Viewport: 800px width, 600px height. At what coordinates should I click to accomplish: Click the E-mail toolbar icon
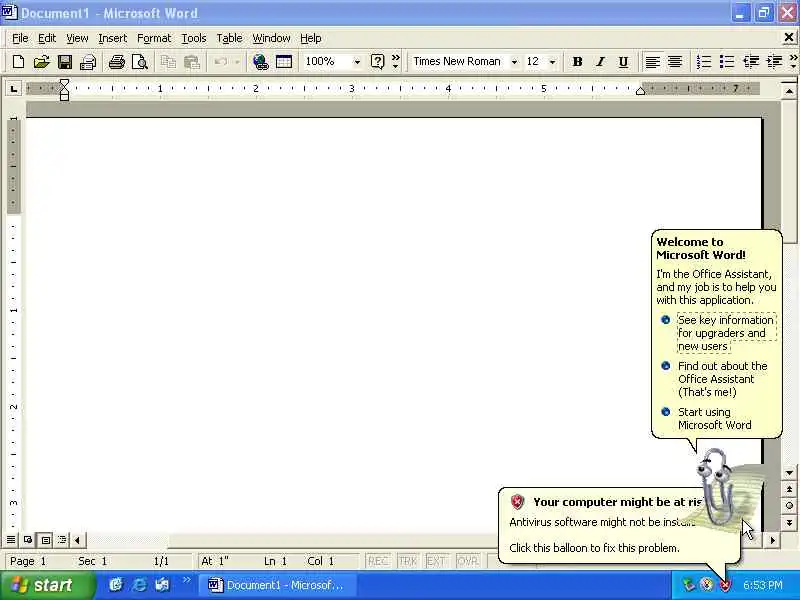click(88, 62)
